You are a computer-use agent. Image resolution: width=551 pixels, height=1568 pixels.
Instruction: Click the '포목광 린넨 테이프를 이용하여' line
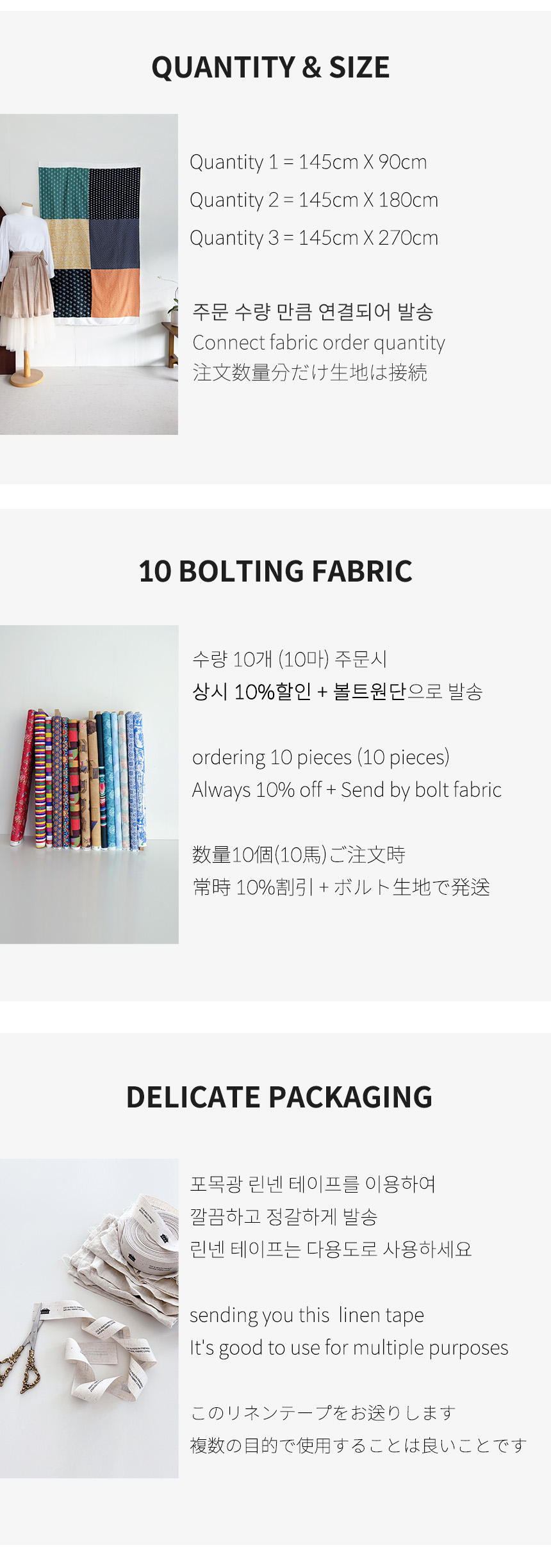click(x=313, y=1184)
